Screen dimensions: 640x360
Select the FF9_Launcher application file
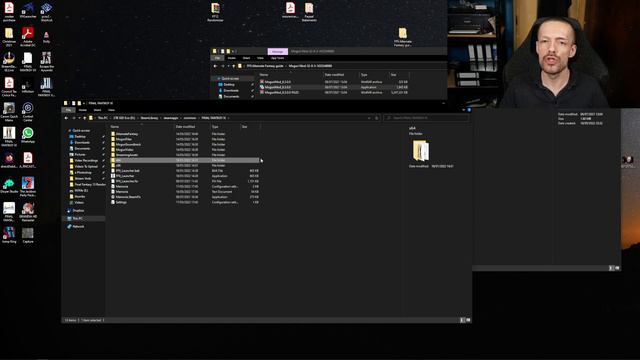(x=125, y=176)
